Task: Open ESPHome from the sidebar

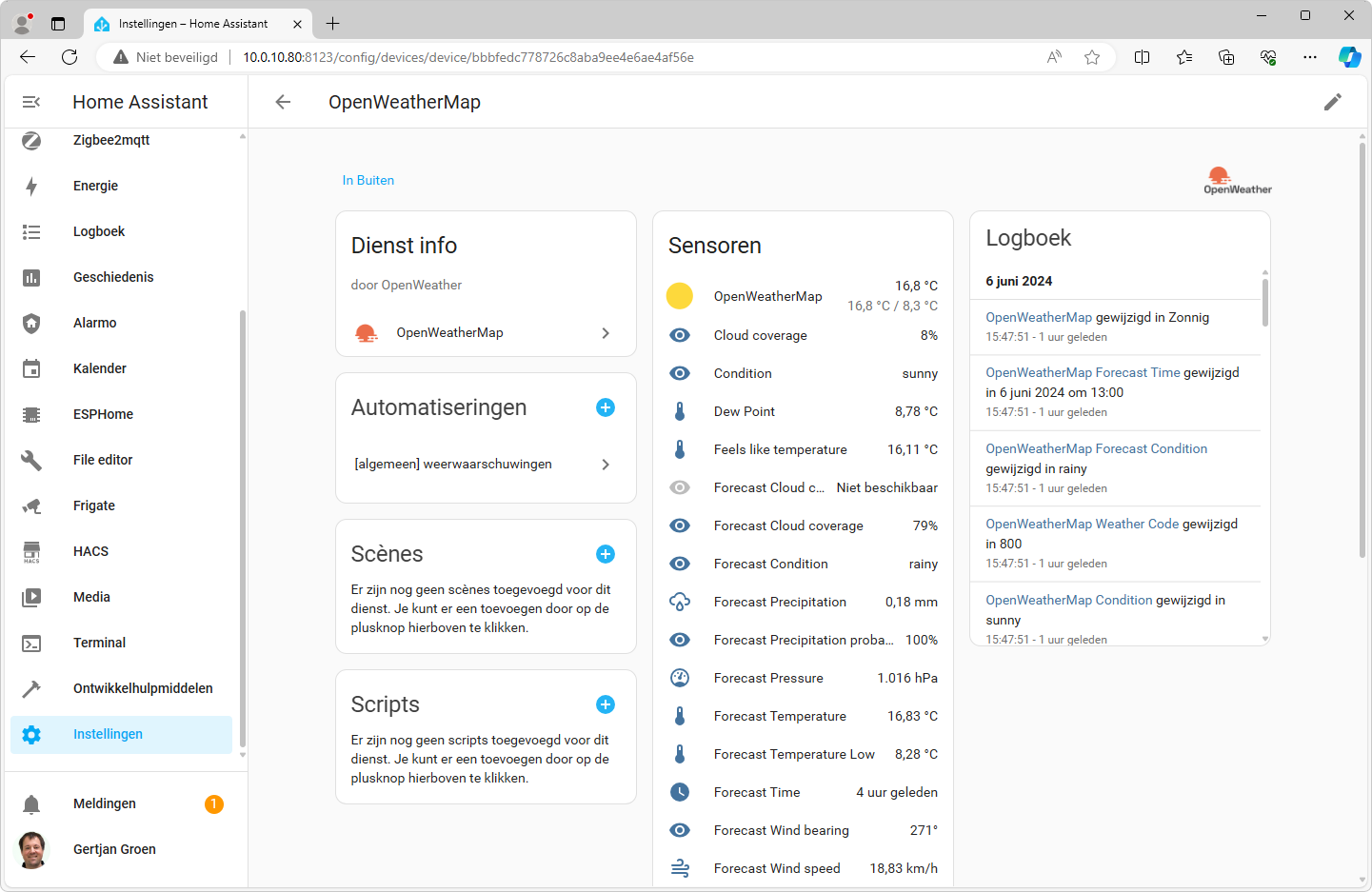Action: pyautogui.click(x=103, y=414)
